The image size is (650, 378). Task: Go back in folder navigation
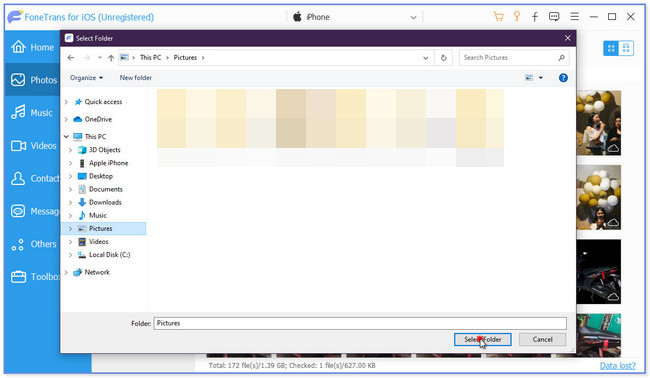pyautogui.click(x=71, y=58)
